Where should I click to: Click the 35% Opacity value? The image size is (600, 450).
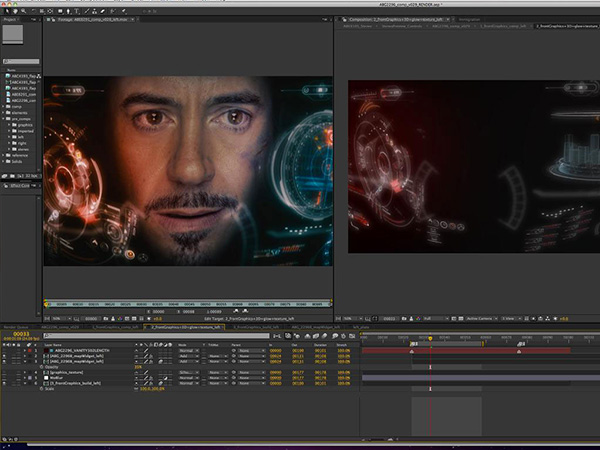click(138, 367)
